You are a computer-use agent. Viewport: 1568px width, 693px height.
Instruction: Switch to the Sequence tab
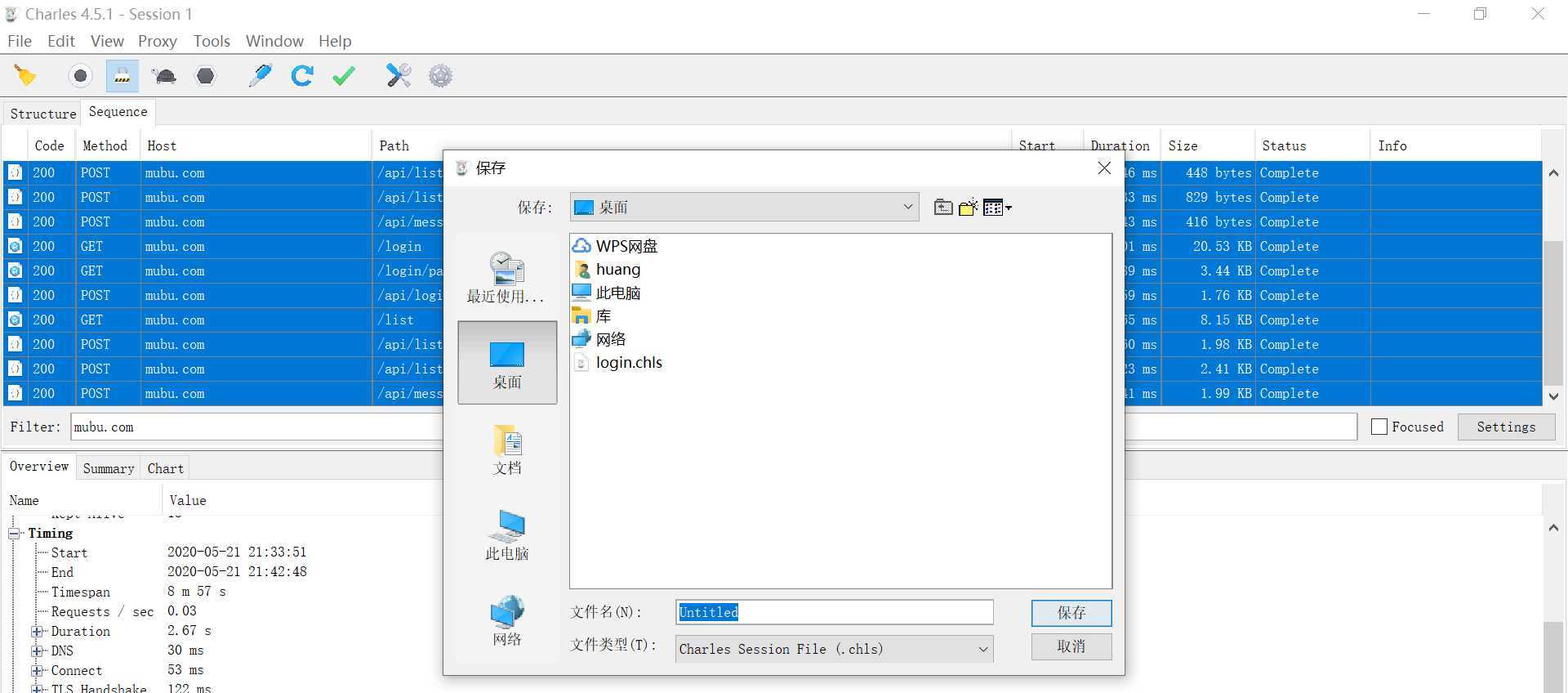tap(118, 112)
